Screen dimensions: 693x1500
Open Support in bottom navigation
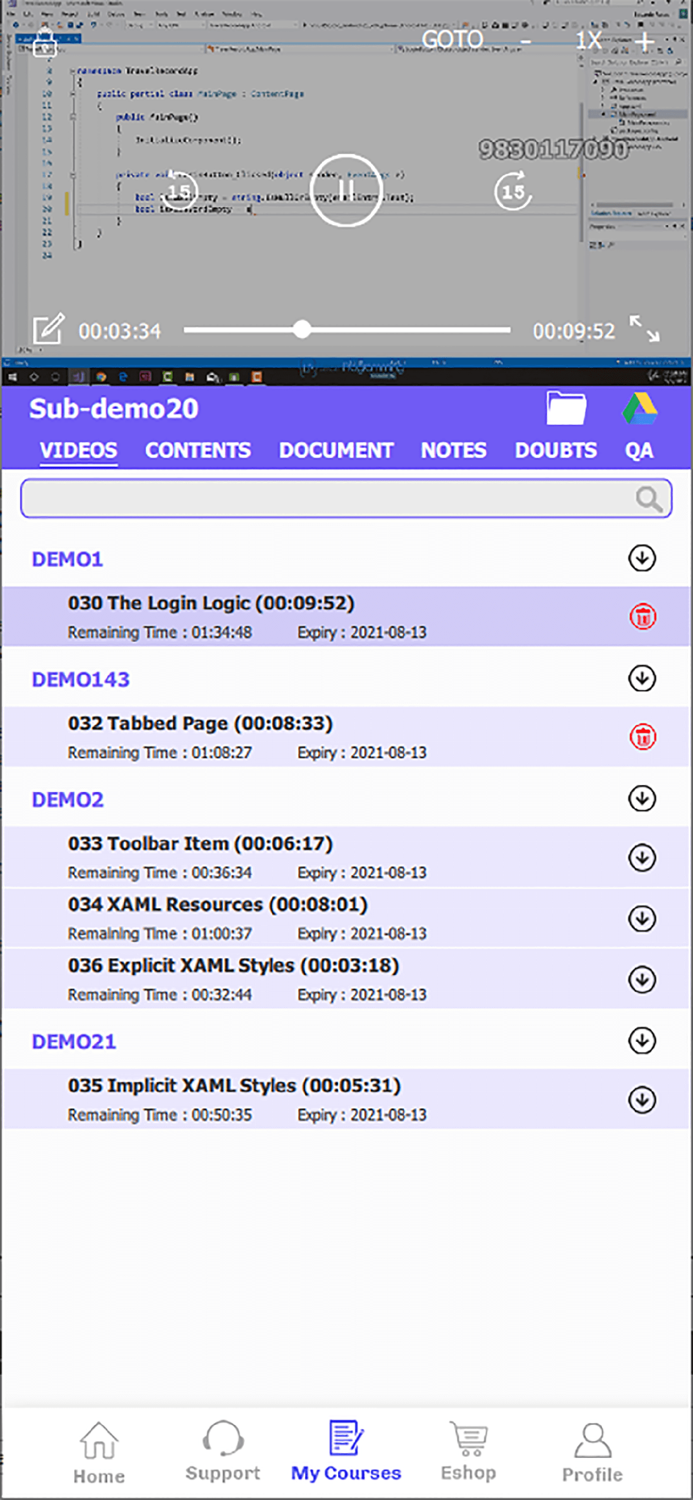coord(223,1452)
